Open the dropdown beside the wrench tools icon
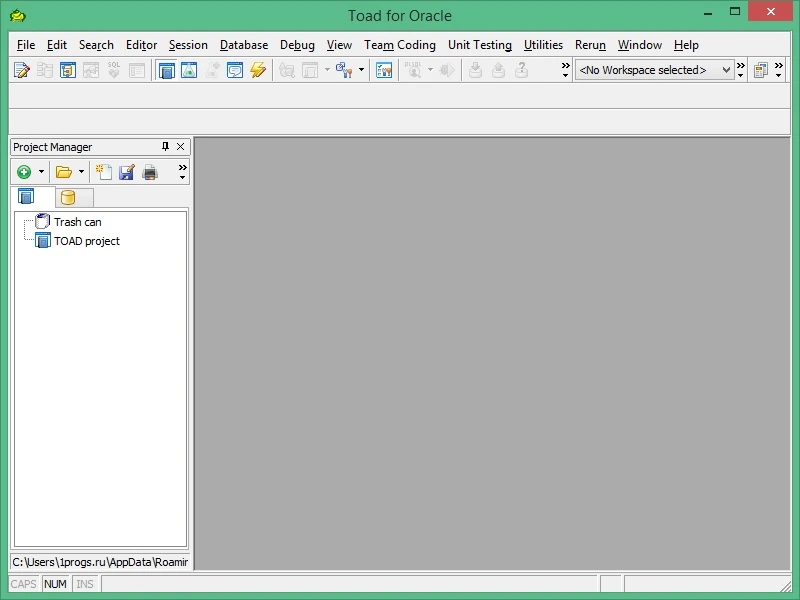 pyautogui.click(x=361, y=69)
